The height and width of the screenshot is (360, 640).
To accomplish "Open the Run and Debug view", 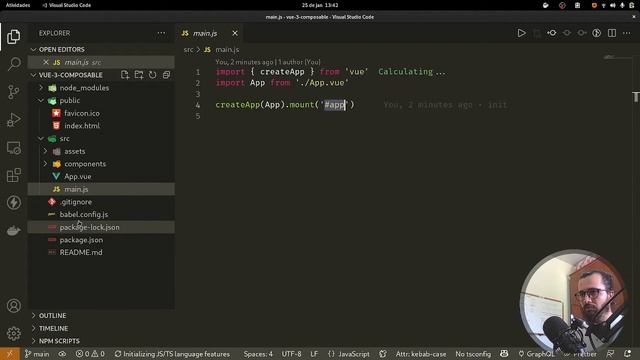I will tap(13, 120).
